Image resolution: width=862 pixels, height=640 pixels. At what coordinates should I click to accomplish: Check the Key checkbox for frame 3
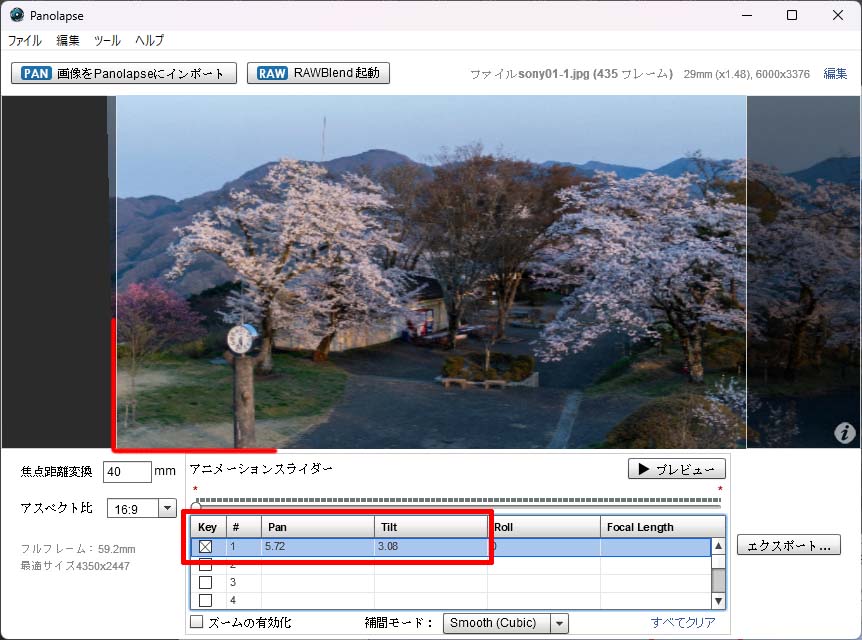pyautogui.click(x=206, y=582)
